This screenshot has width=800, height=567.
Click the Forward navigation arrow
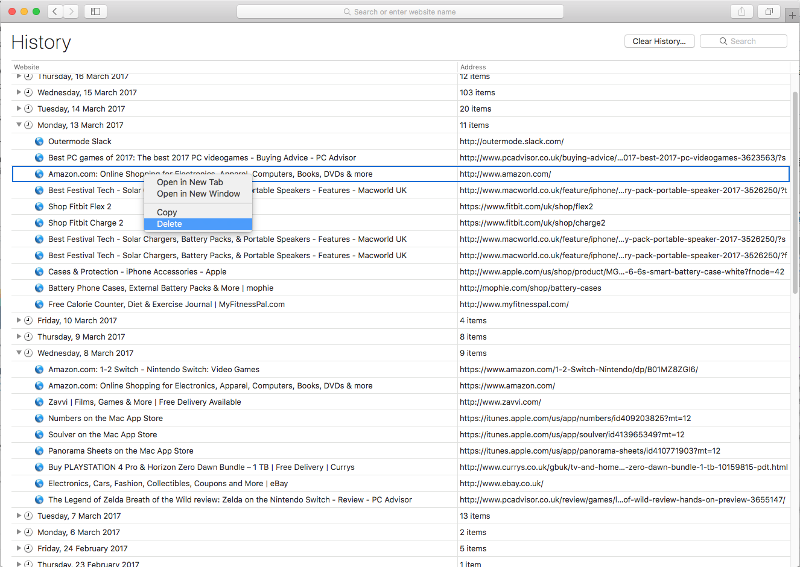coord(71,11)
